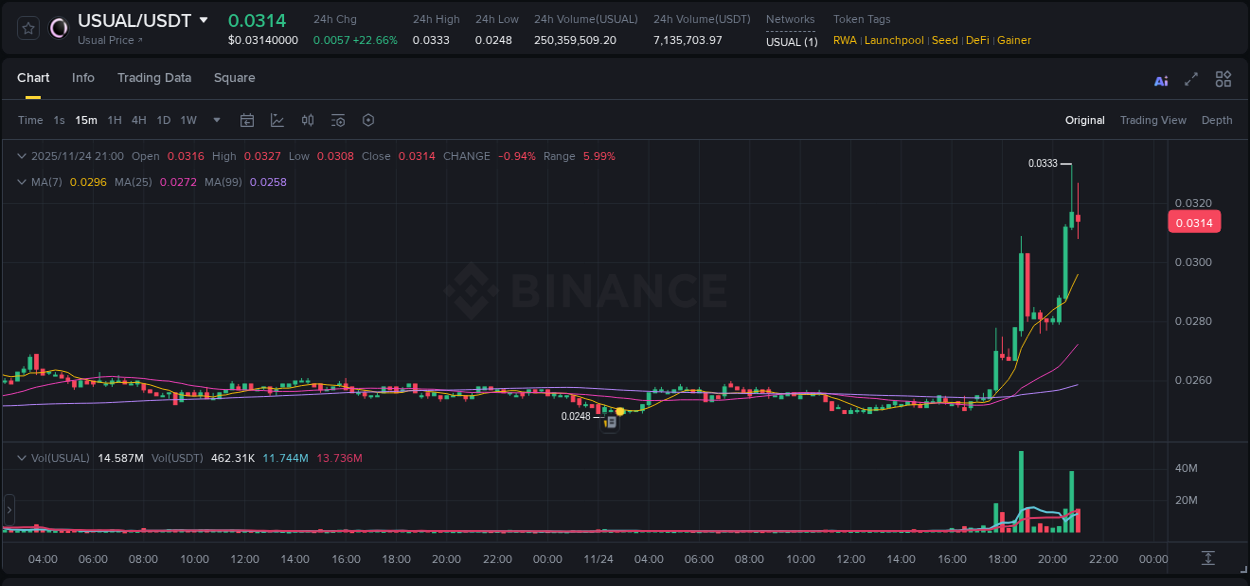Collapse the MA indicators row

21,182
